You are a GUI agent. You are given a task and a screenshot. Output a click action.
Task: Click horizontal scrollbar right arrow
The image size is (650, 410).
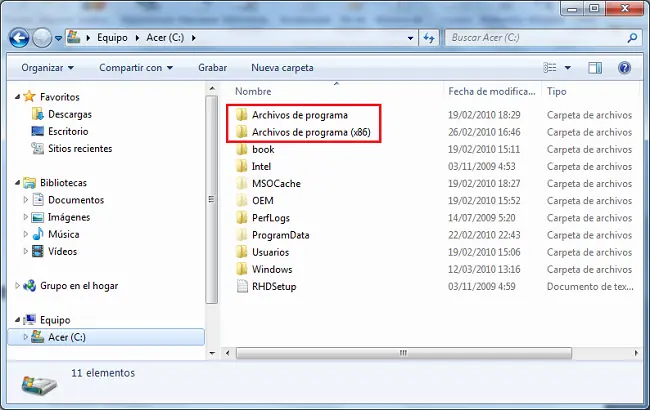pos(636,353)
